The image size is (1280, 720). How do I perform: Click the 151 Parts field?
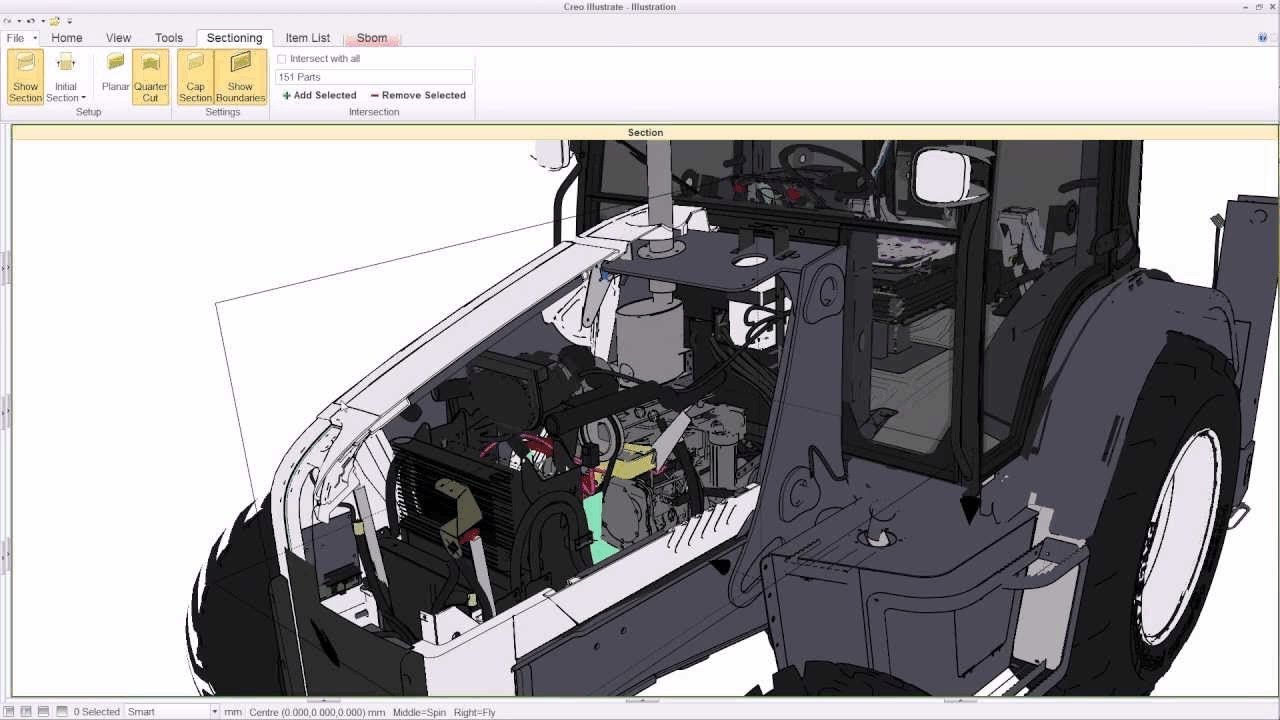tap(374, 77)
